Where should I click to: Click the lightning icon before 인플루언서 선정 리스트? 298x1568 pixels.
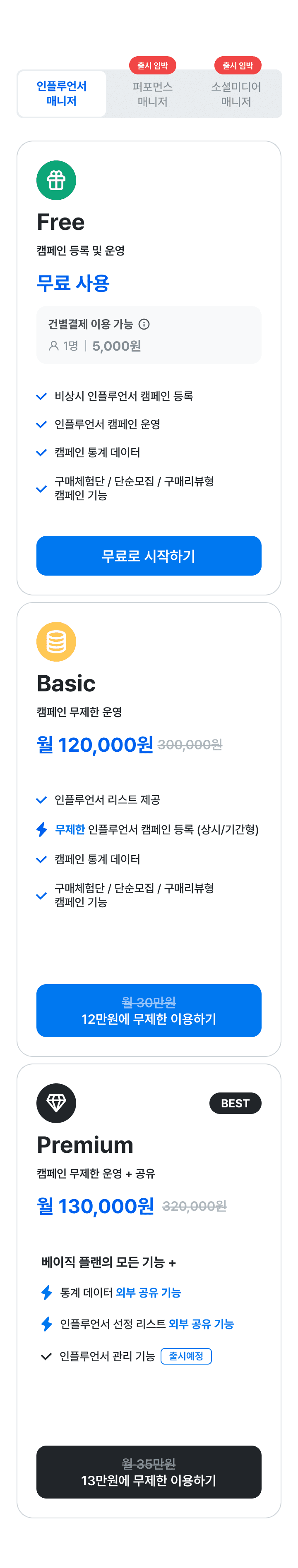coord(46,1323)
